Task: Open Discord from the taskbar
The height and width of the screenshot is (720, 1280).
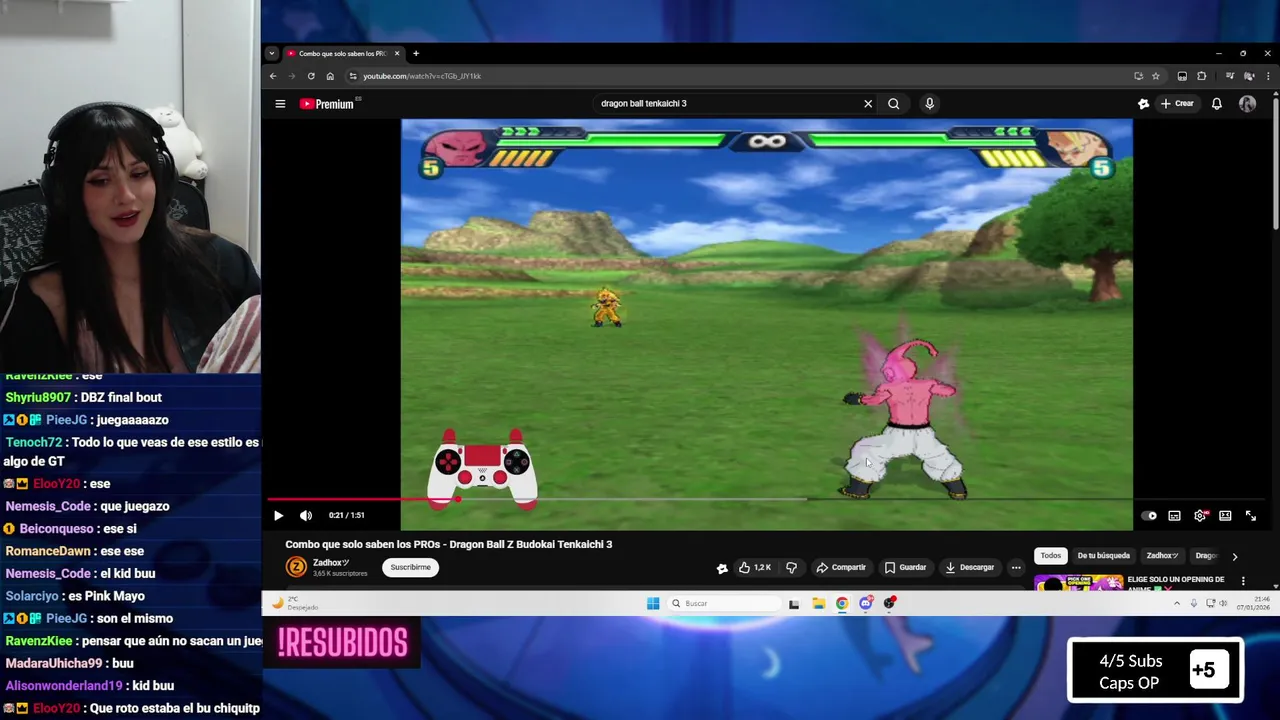Action: tap(866, 603)
